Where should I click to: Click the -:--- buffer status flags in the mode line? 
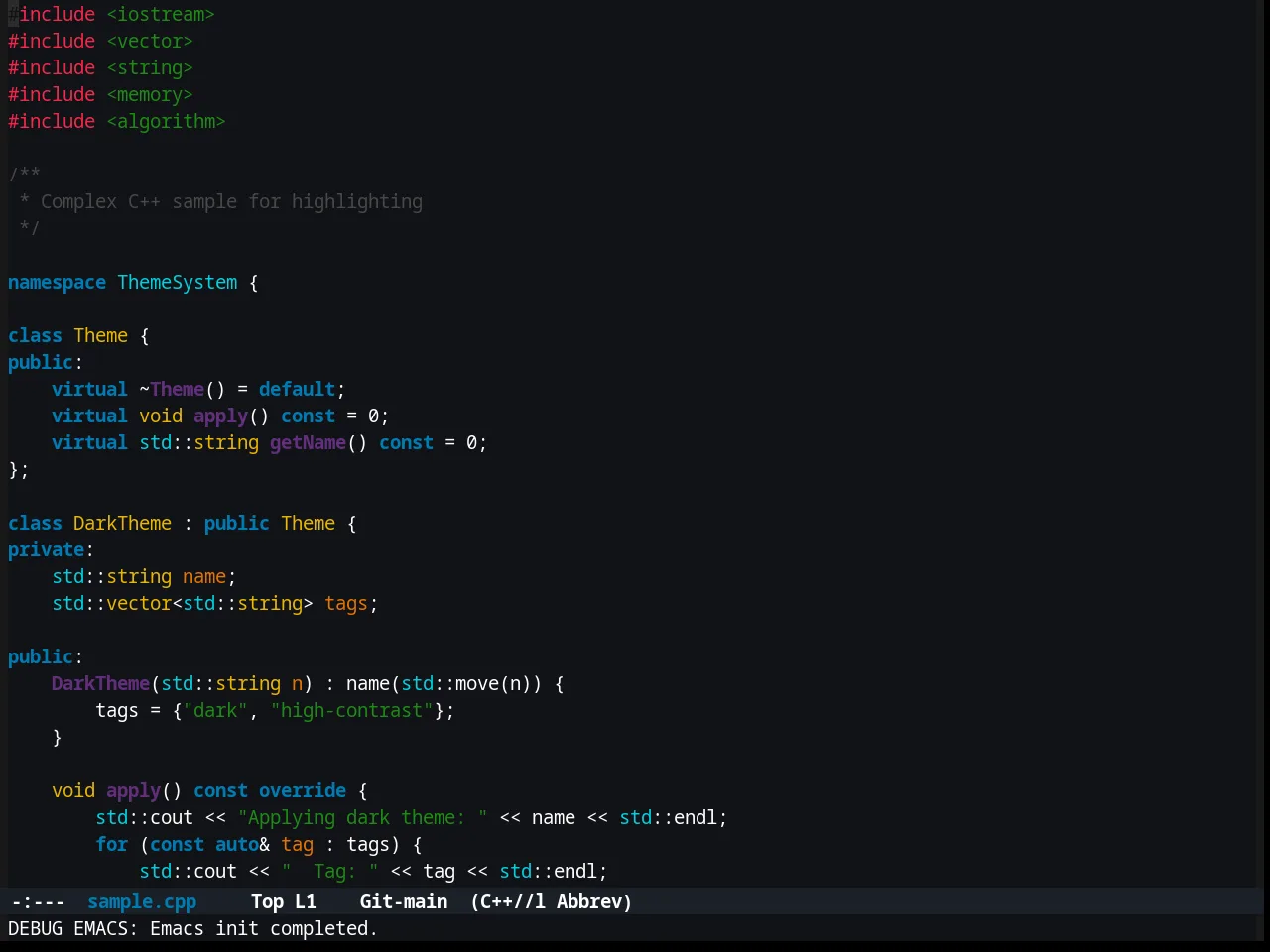click(38, 901)
